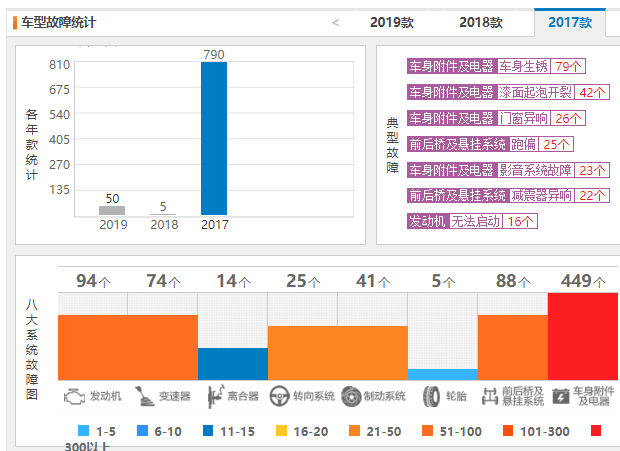Click the red 300以上 legend swatch
The height and width of the screenshot is (451, 620).
596,430
